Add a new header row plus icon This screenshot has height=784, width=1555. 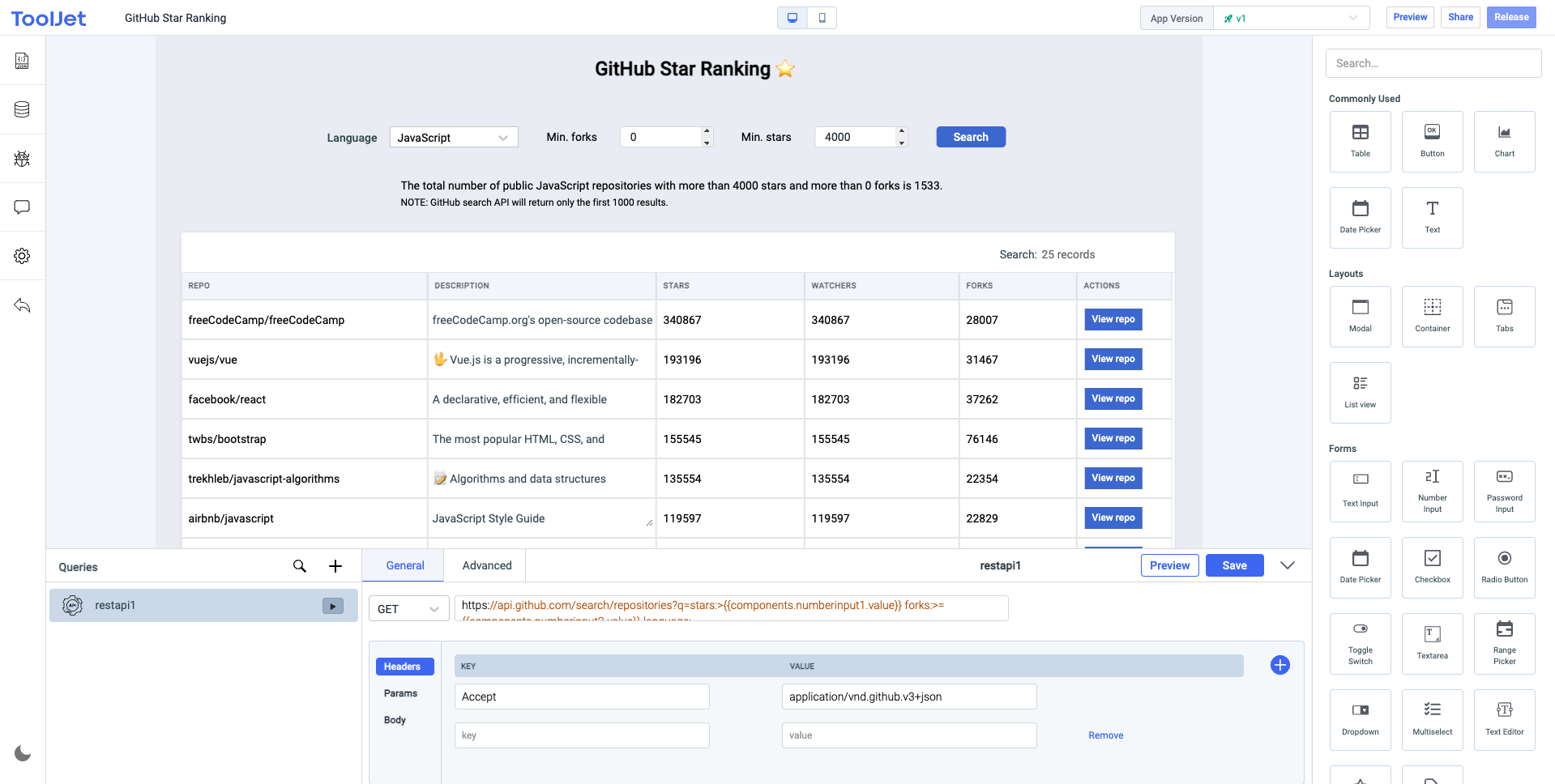1279,665
